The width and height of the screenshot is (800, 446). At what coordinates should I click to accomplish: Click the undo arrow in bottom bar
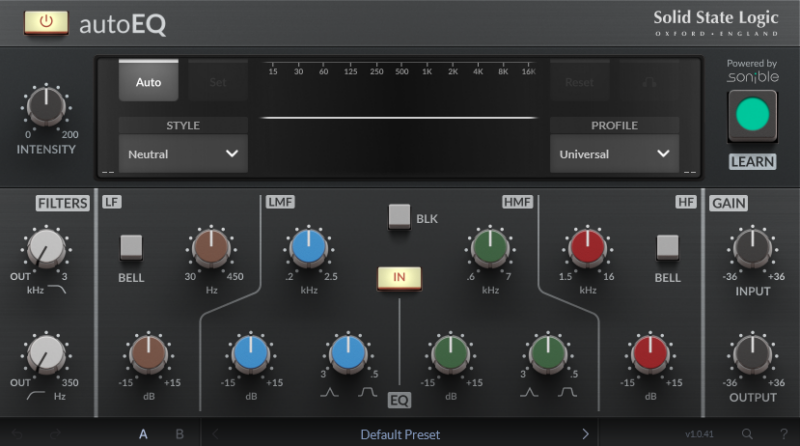click(18, 434)
